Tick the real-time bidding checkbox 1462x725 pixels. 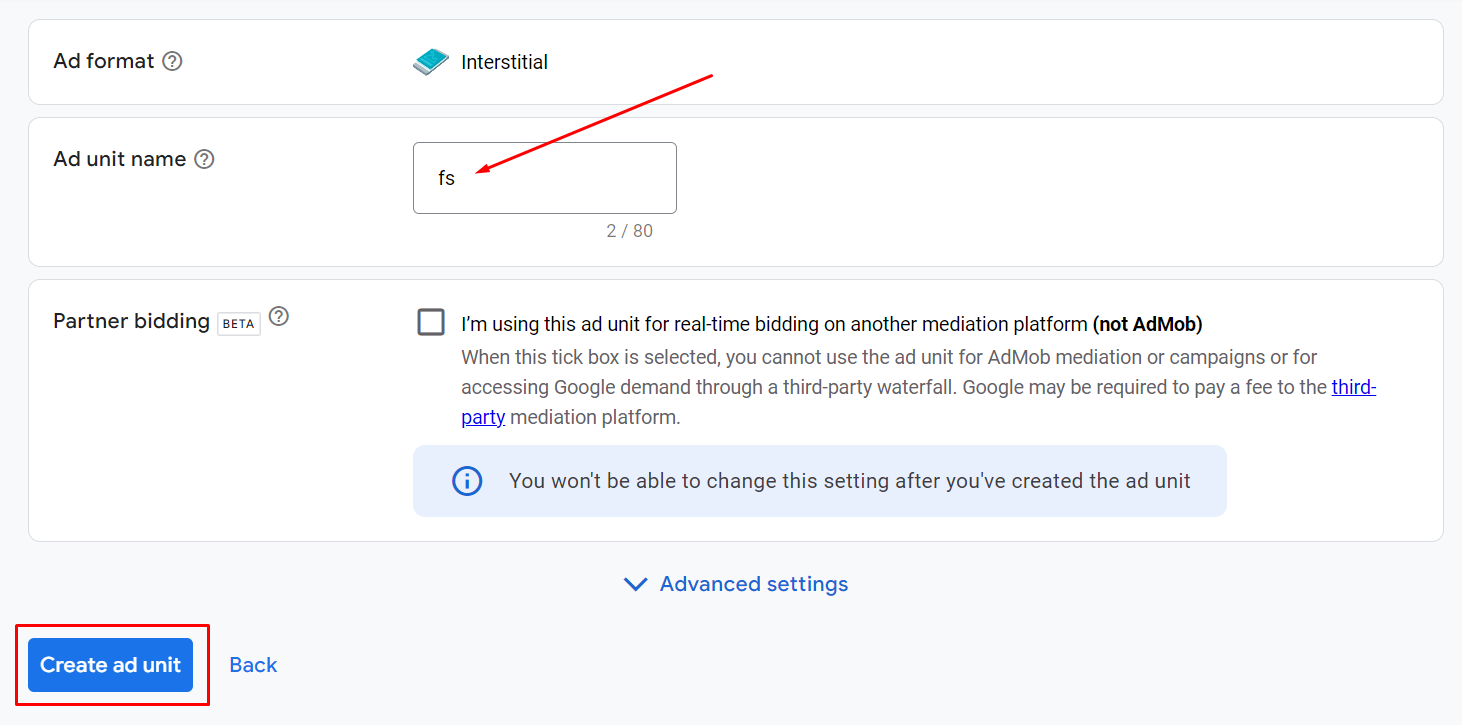pos(431,322)
